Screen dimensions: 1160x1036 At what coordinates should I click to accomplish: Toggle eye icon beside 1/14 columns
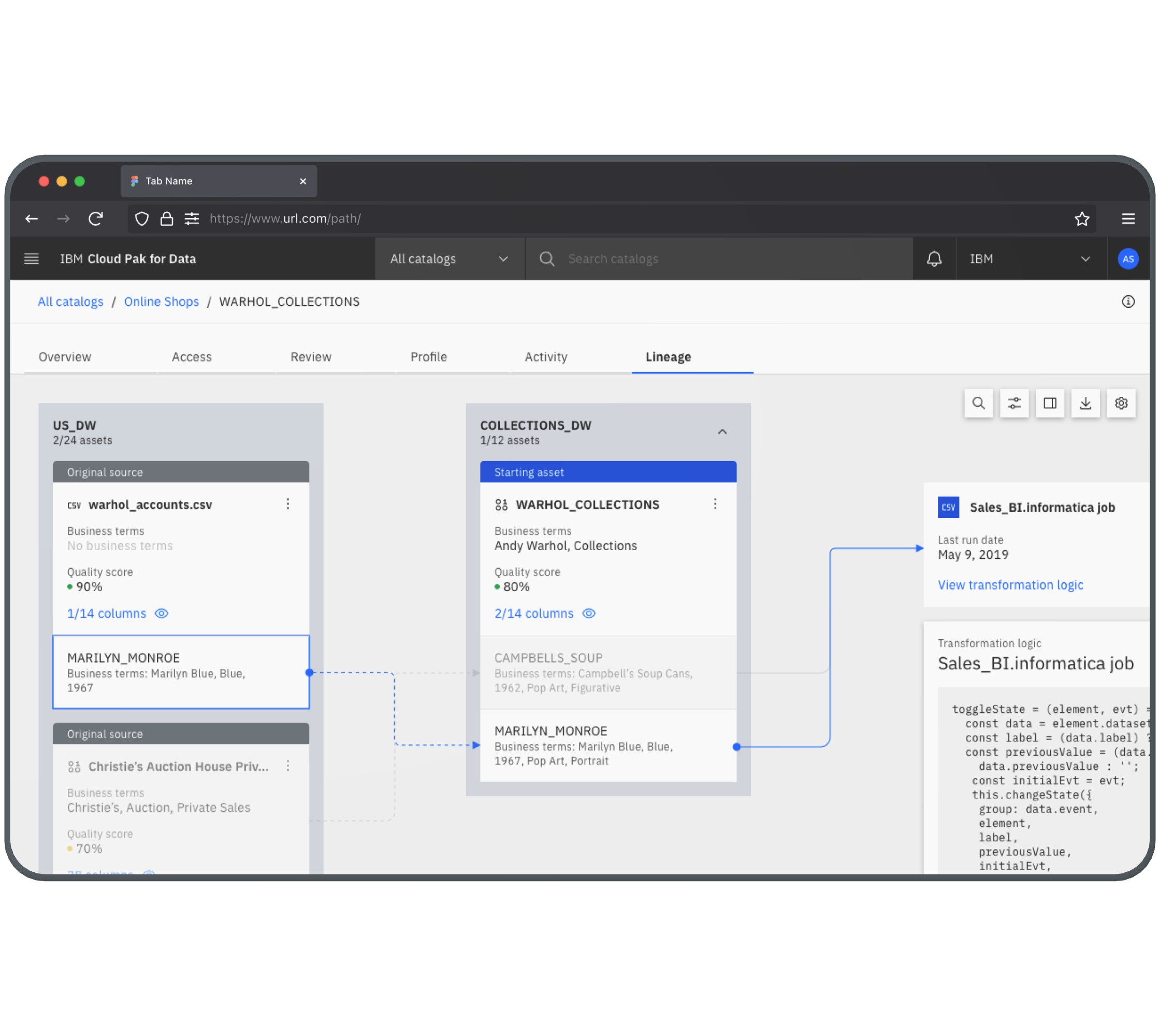pyautogui.click(x=162, y=614)
